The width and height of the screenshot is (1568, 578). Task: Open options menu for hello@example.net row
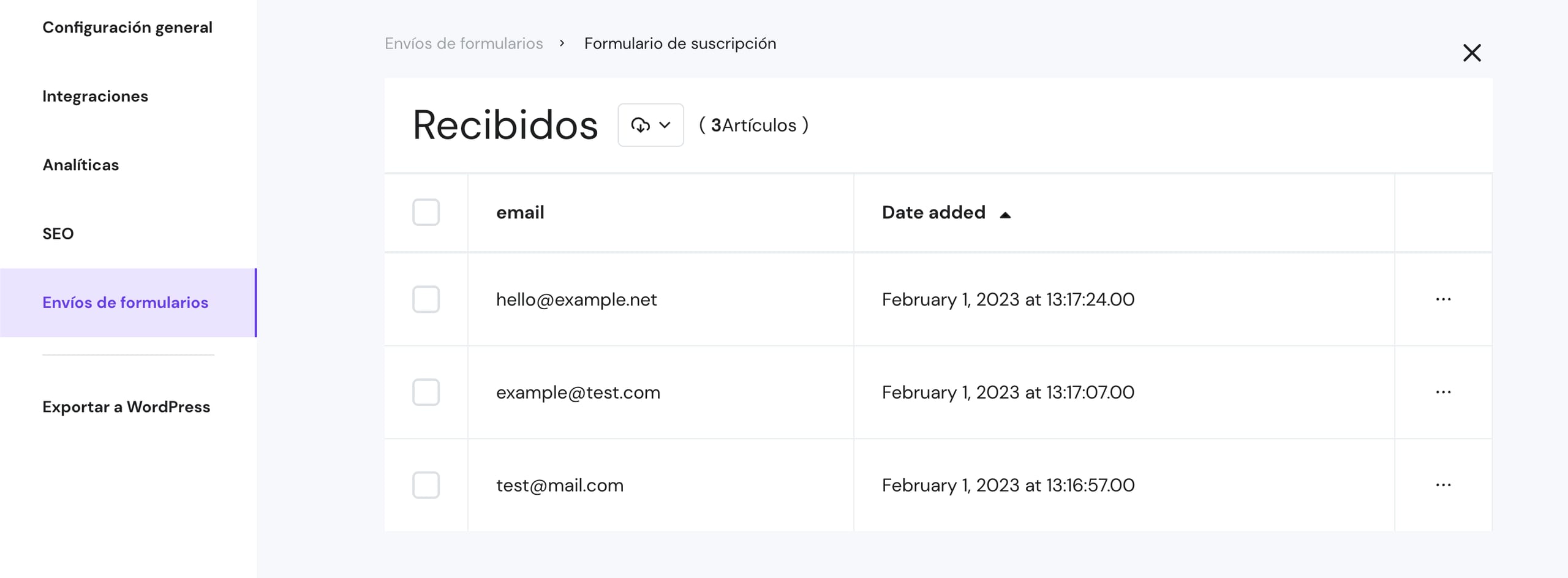(x=1443, y=299)
